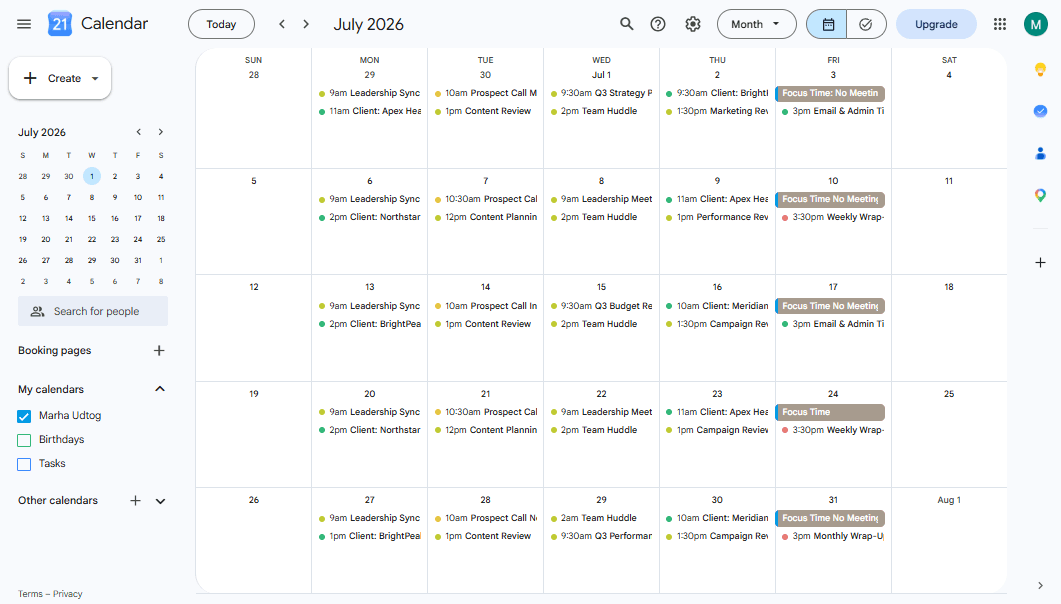
Task: Open the Privacy link
Action: [68, 594]
